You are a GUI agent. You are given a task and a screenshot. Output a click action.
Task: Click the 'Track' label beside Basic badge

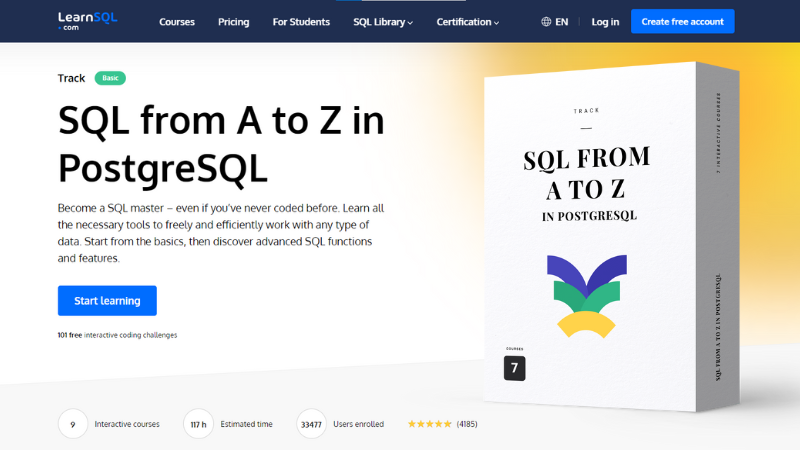click(71, 78)
